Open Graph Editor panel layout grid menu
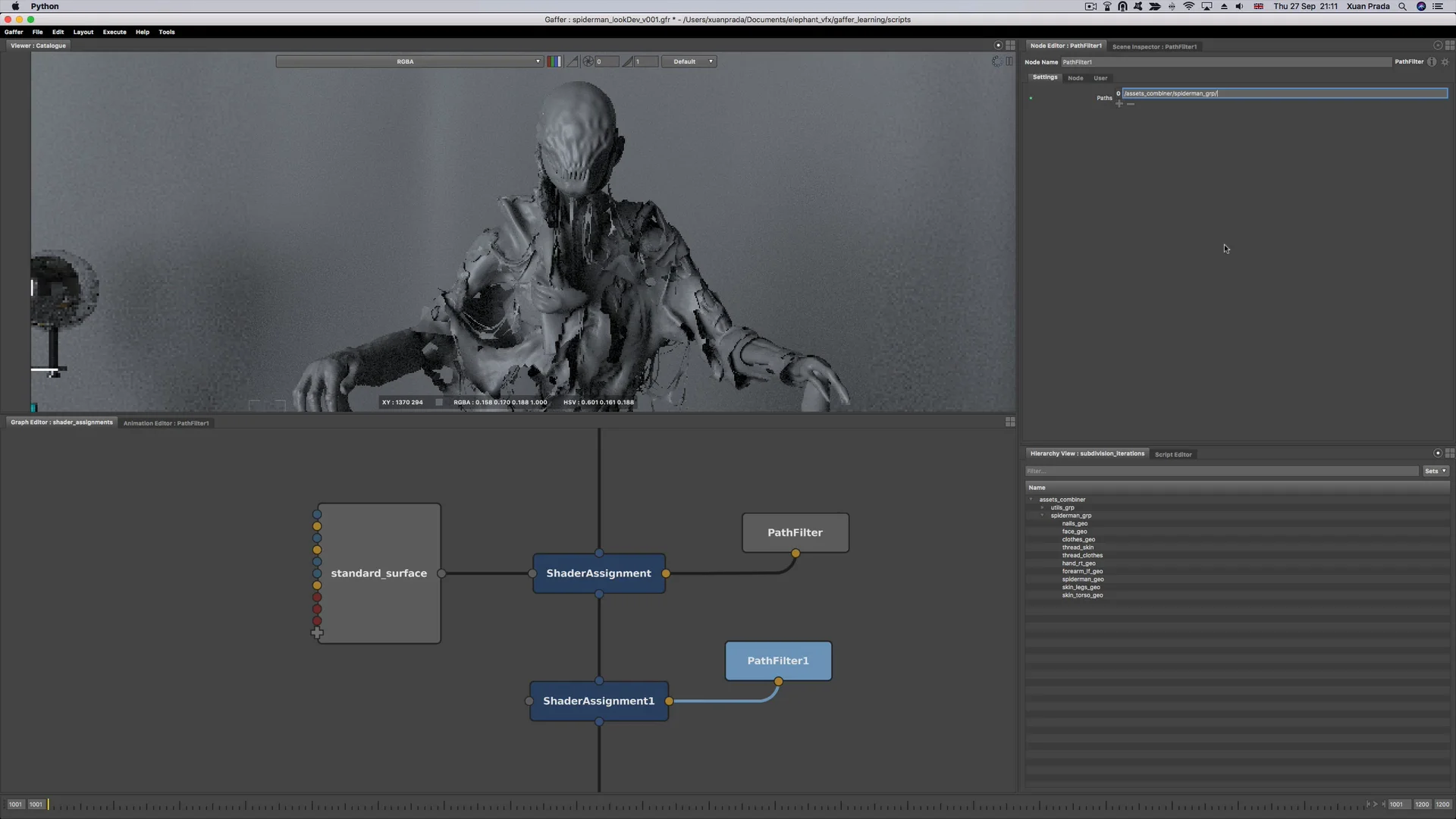 (1010, 422)
